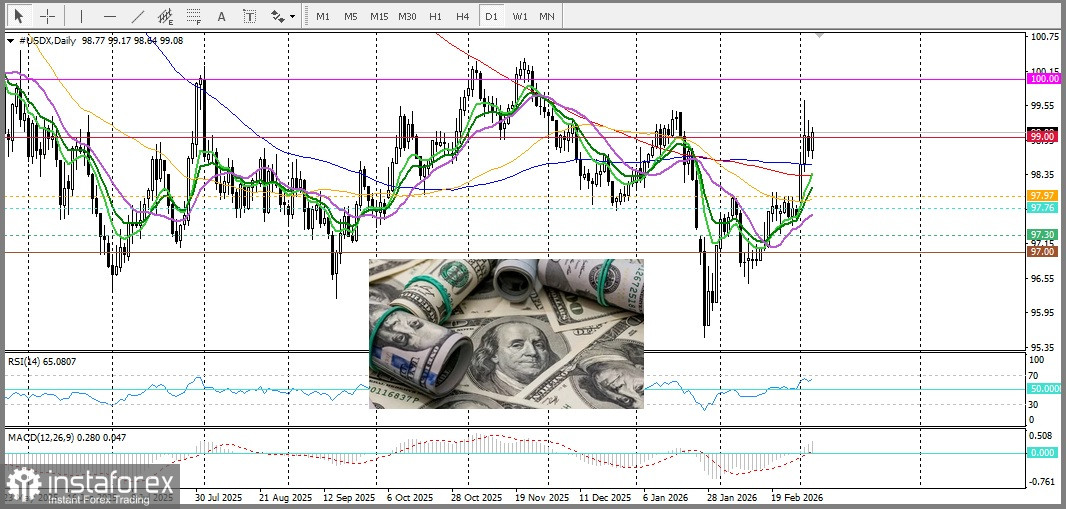Open the arrows objects dropdown

point(281,16)
